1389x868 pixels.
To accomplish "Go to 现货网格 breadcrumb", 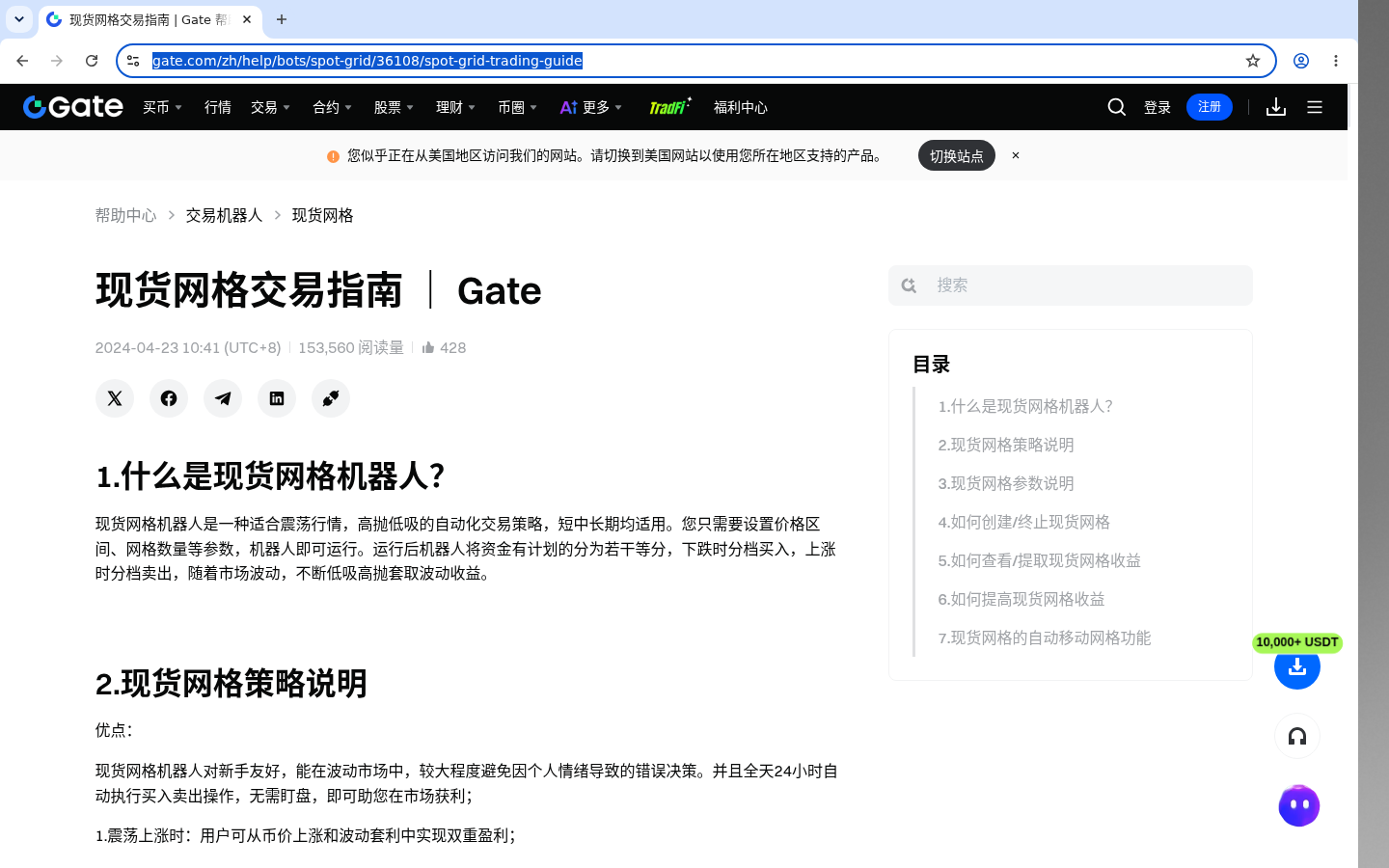I will tap(323, 215).
